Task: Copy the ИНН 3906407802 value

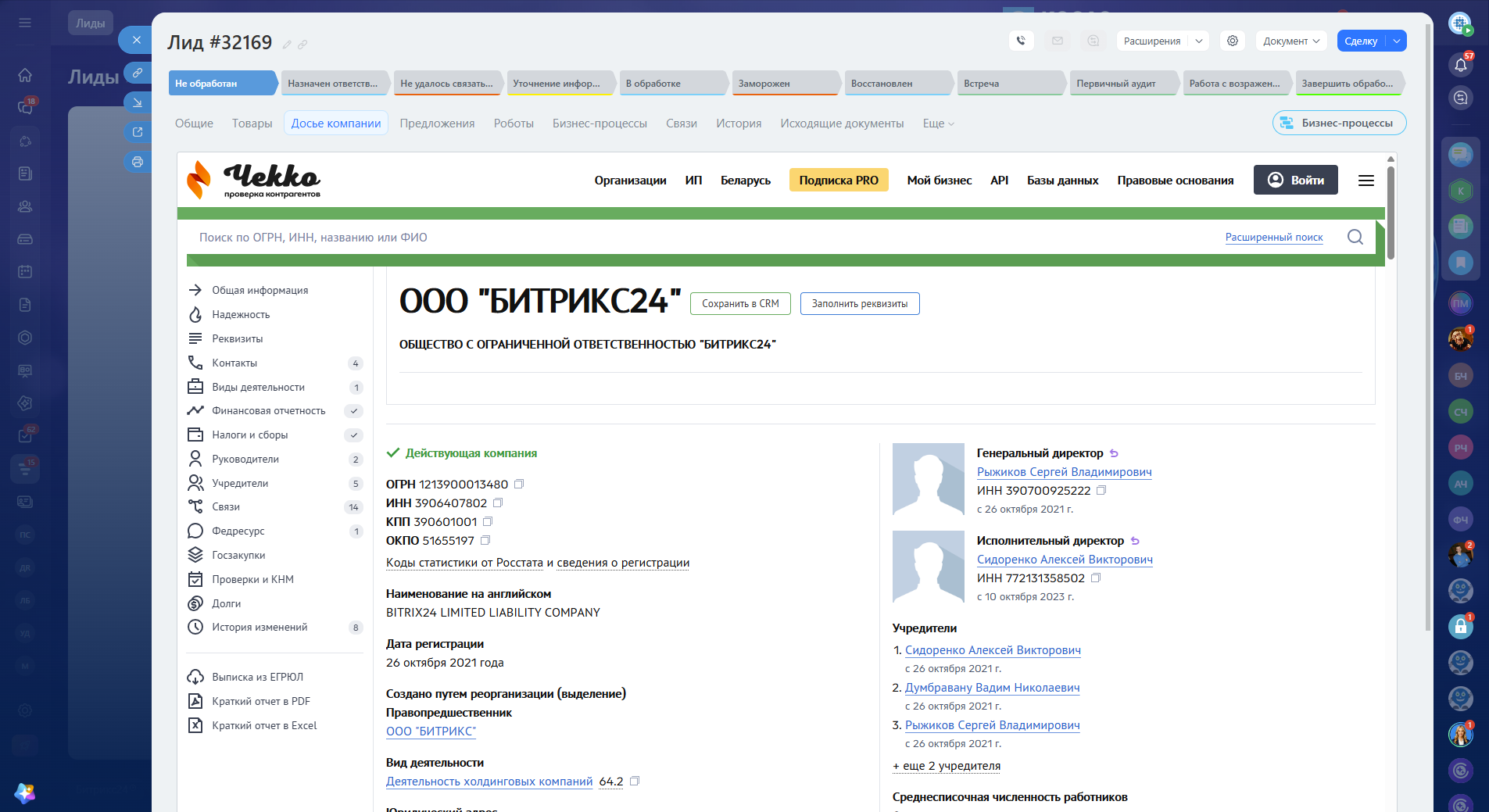Action: [x=498, y=503]
